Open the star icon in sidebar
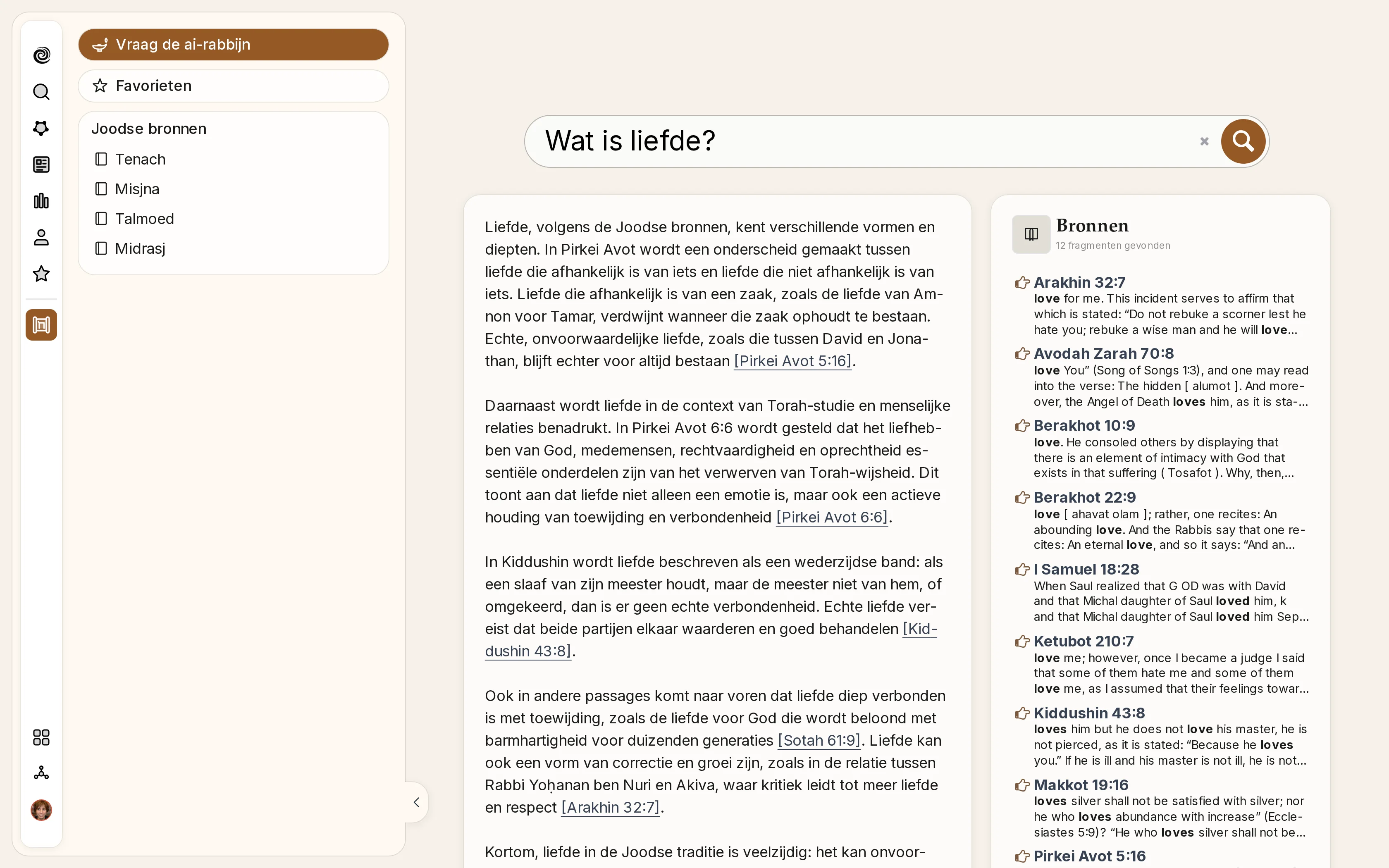Image resolution: width=1389 pixels, height=868 pixels. point(41,274)
